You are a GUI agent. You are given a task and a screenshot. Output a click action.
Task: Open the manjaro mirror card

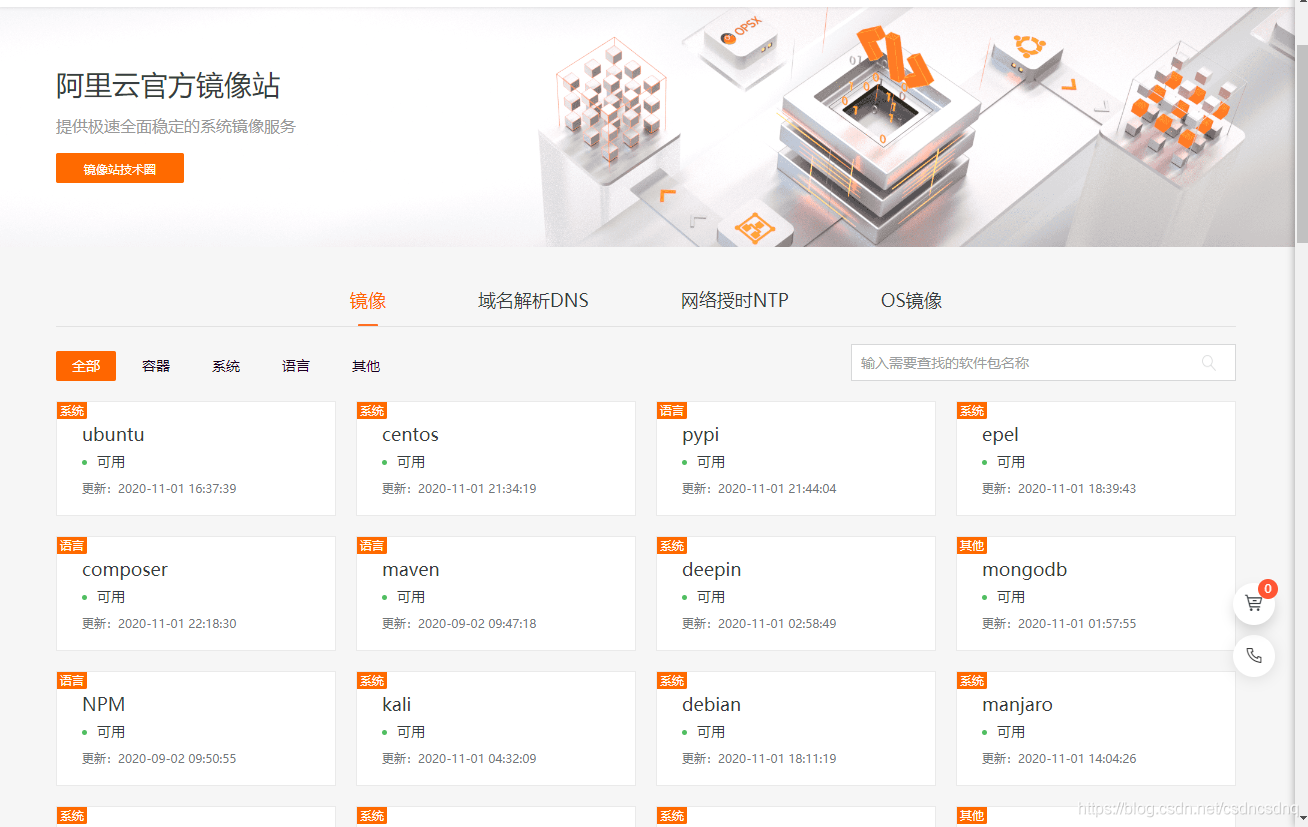(1096, 729)
